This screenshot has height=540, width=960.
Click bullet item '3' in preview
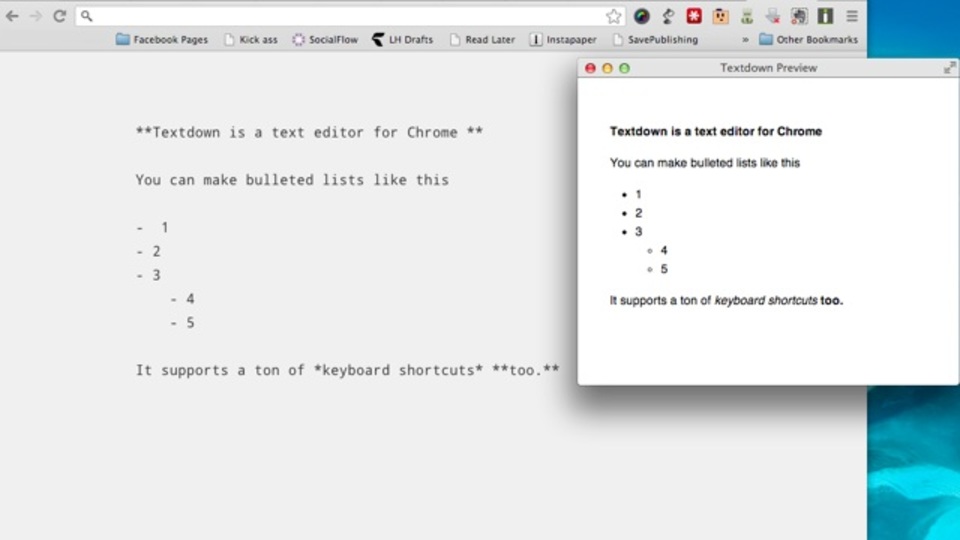(639, 232)
